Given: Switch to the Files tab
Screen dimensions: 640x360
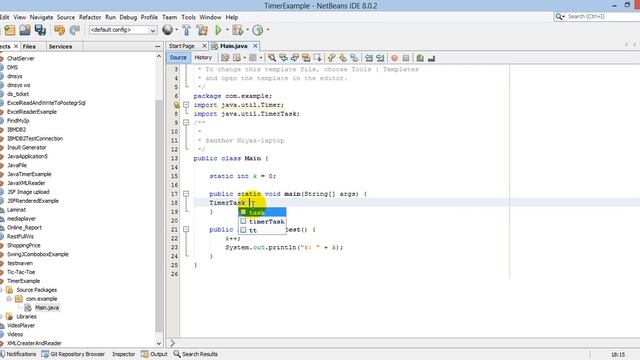Looking at the screenshot, I should [x=29, y=47].
